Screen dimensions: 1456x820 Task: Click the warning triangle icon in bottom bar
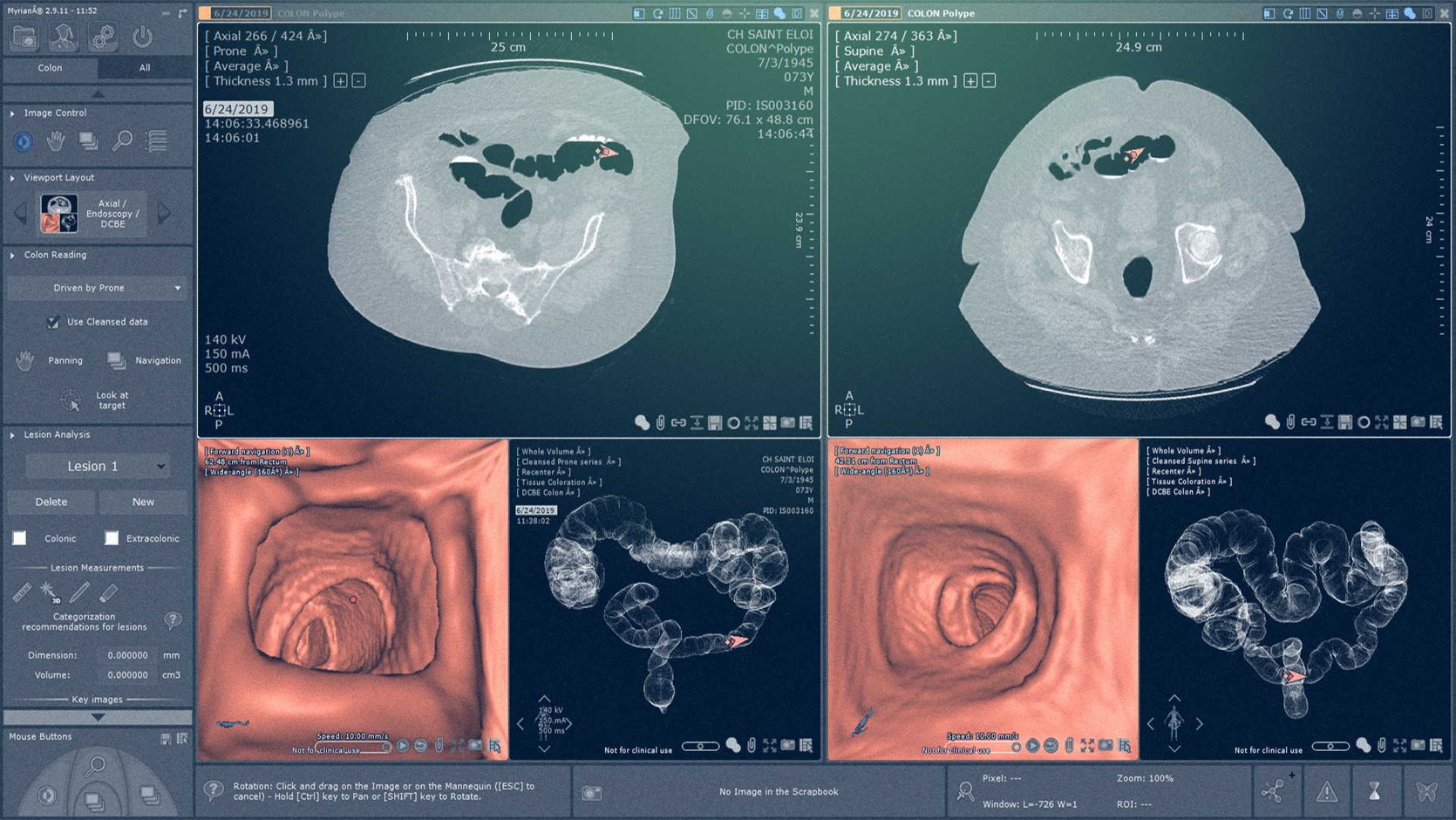coord(1327,791)
